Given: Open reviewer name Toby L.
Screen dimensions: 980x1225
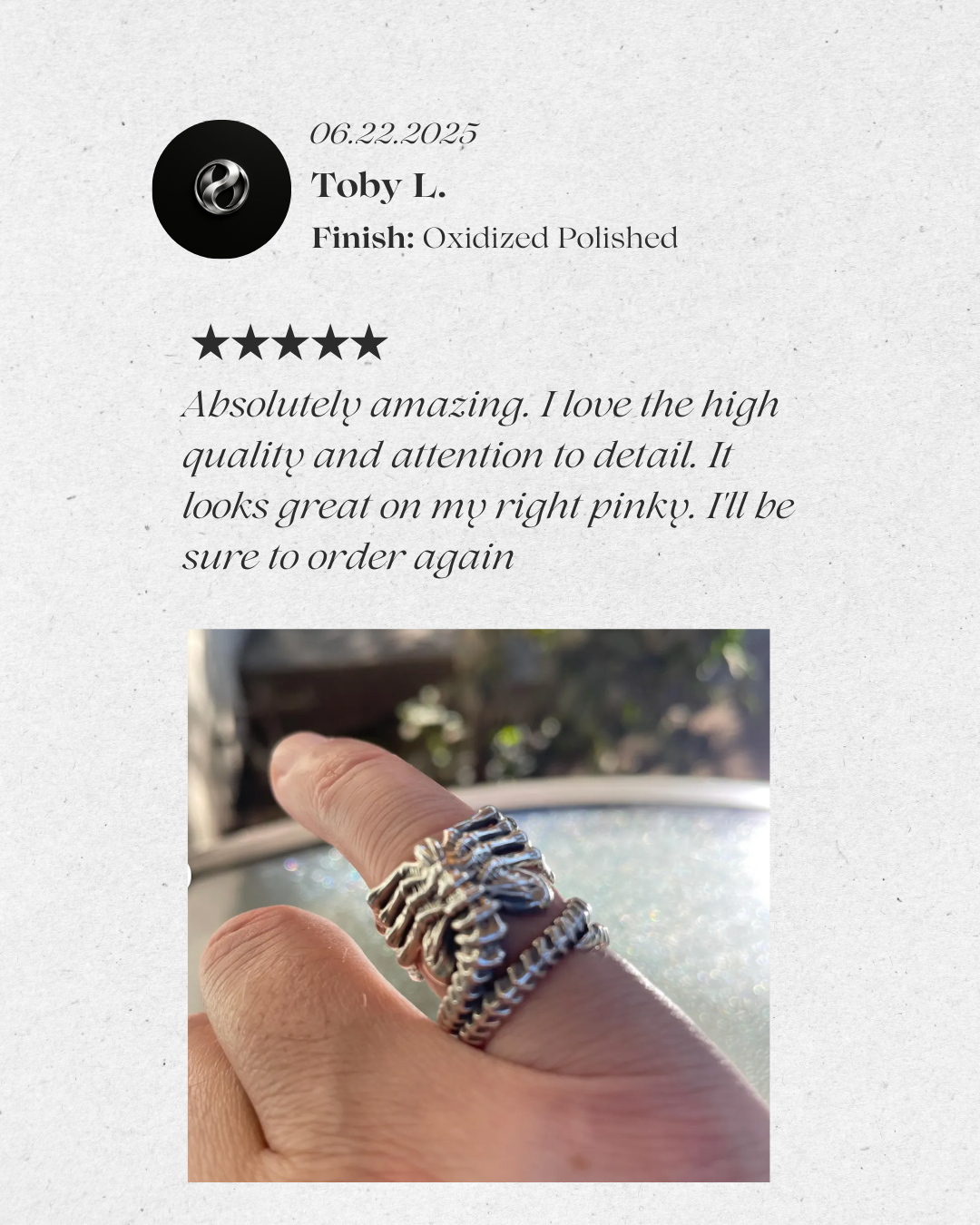Looking at the screenshot, I should click(379, 185).
